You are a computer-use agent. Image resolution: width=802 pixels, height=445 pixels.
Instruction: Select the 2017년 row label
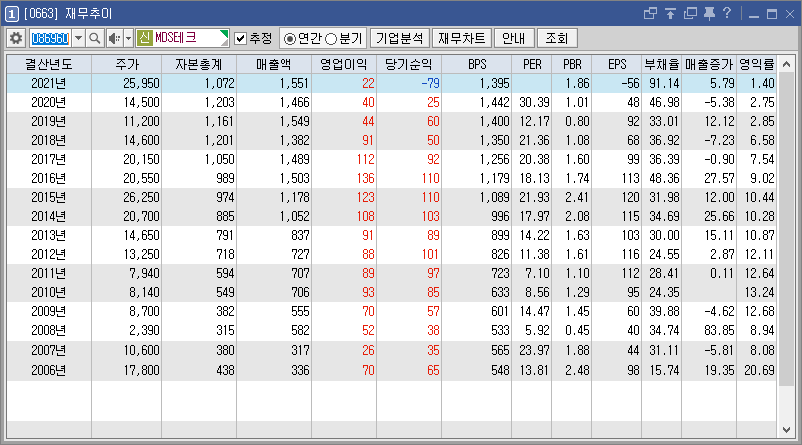(x=49, y=159)
